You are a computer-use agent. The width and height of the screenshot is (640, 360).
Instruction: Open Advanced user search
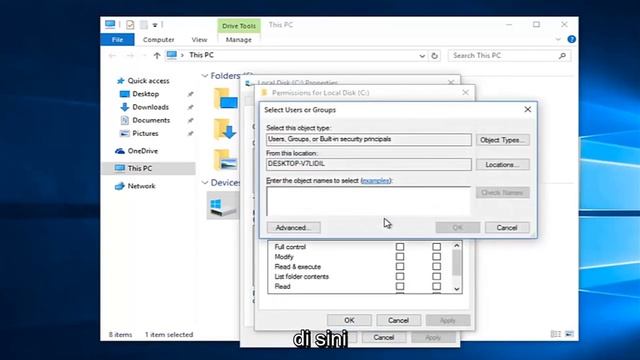[x=293, y=228]
